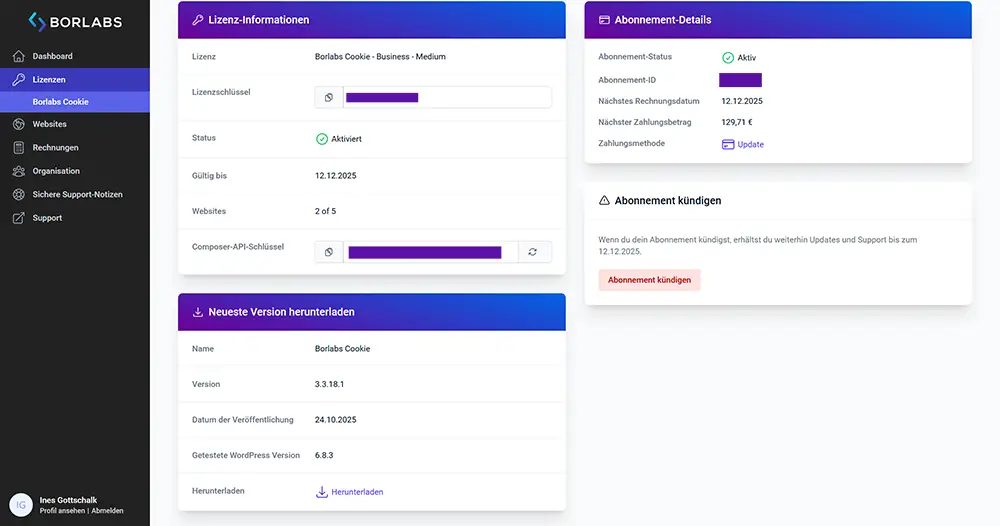The image size is (1000, 526).
Task: Click the amount 129,71 €
Action: tap(737, 122)
